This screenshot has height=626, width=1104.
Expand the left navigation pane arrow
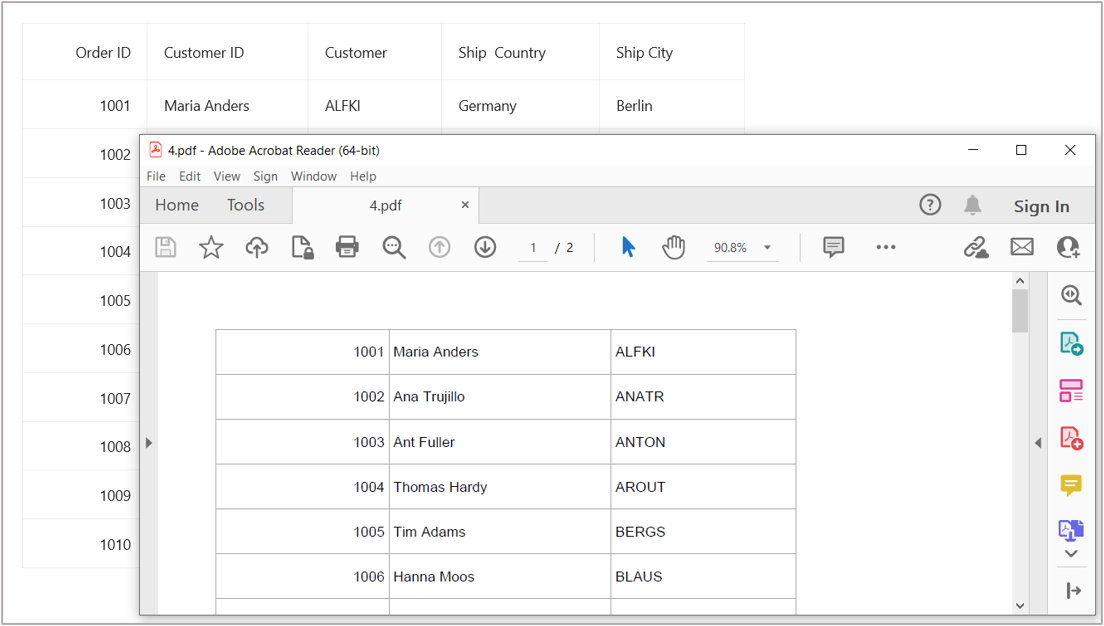pos(149,442)
